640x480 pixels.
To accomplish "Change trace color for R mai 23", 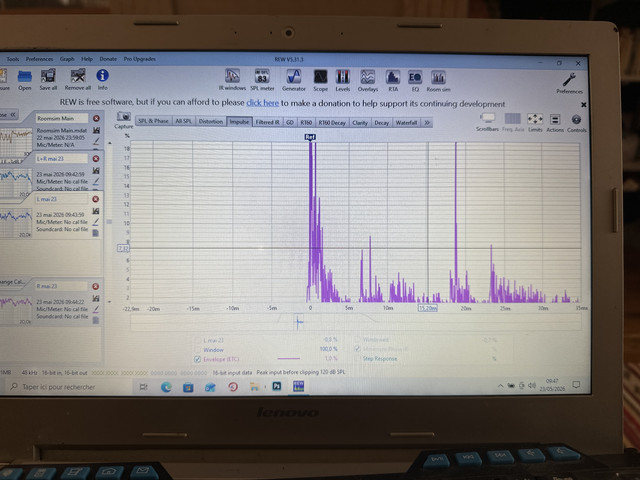I will coord(96,309).
